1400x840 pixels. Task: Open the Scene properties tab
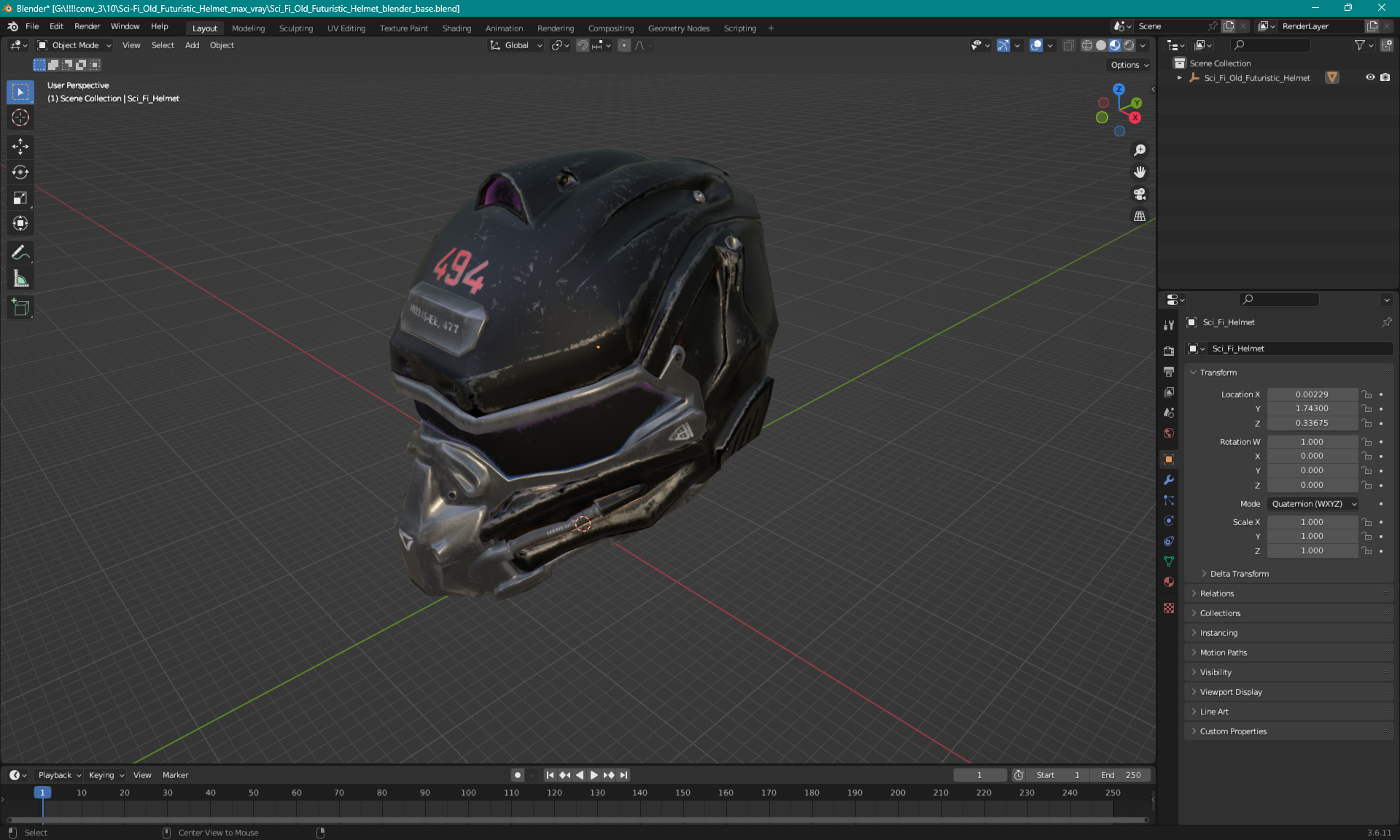[1169, 413]
